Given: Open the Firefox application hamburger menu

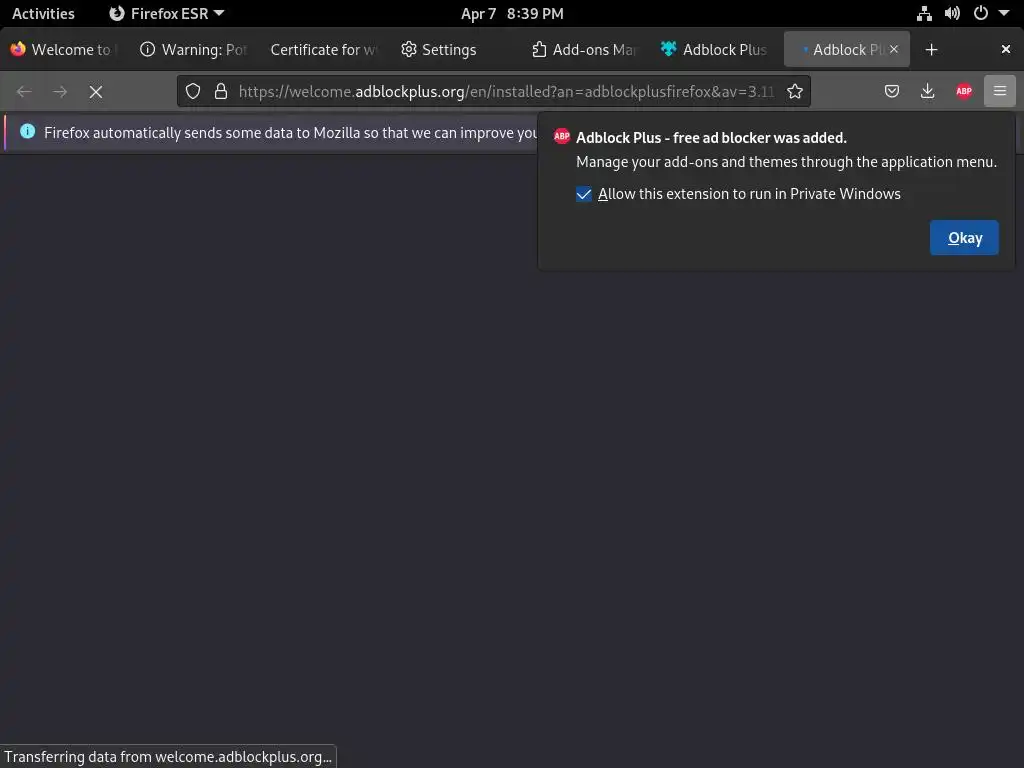Looking at the screenshot, I should tap(999, 91).
